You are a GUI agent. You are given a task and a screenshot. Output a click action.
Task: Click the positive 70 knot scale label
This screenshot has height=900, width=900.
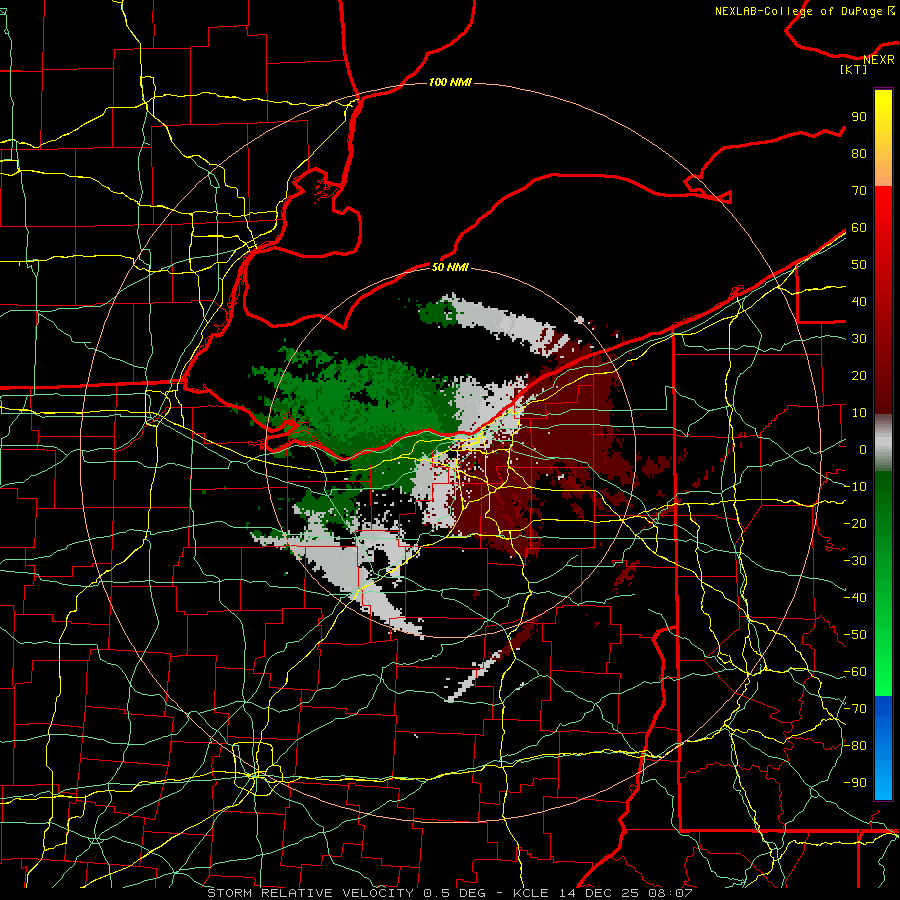point(859,191)
